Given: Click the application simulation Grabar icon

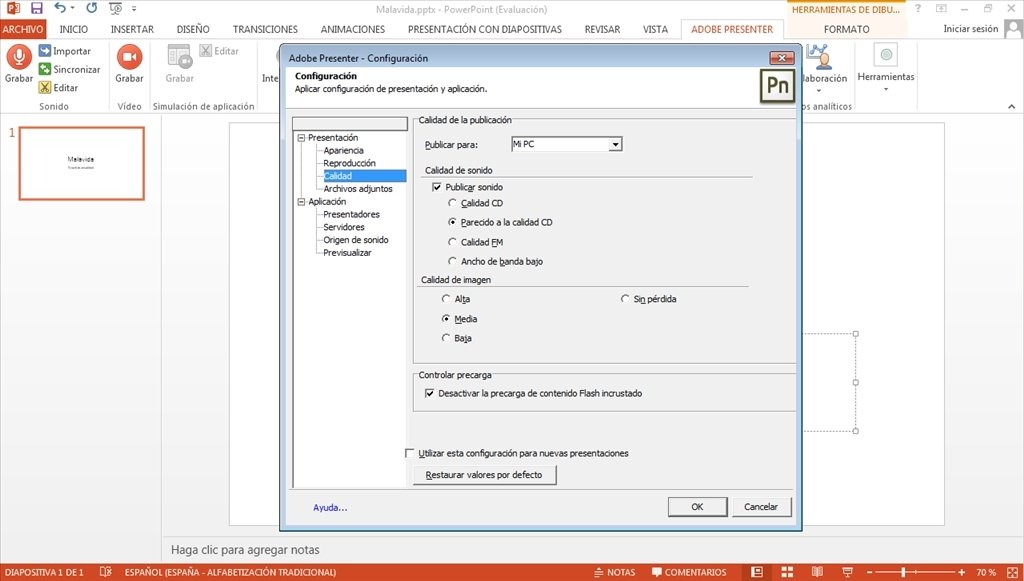Looking at the screenshot, I should click(x=179, y=57).
